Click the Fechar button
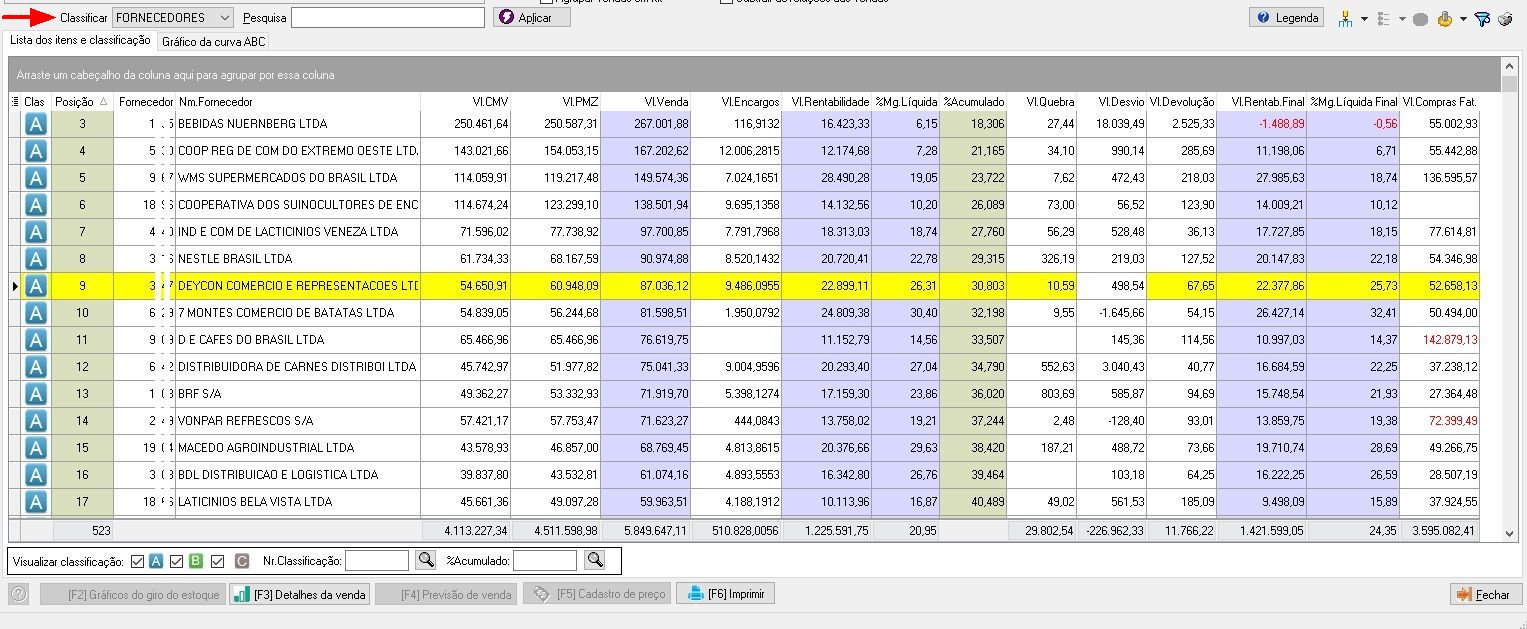 click(1484, 595)
